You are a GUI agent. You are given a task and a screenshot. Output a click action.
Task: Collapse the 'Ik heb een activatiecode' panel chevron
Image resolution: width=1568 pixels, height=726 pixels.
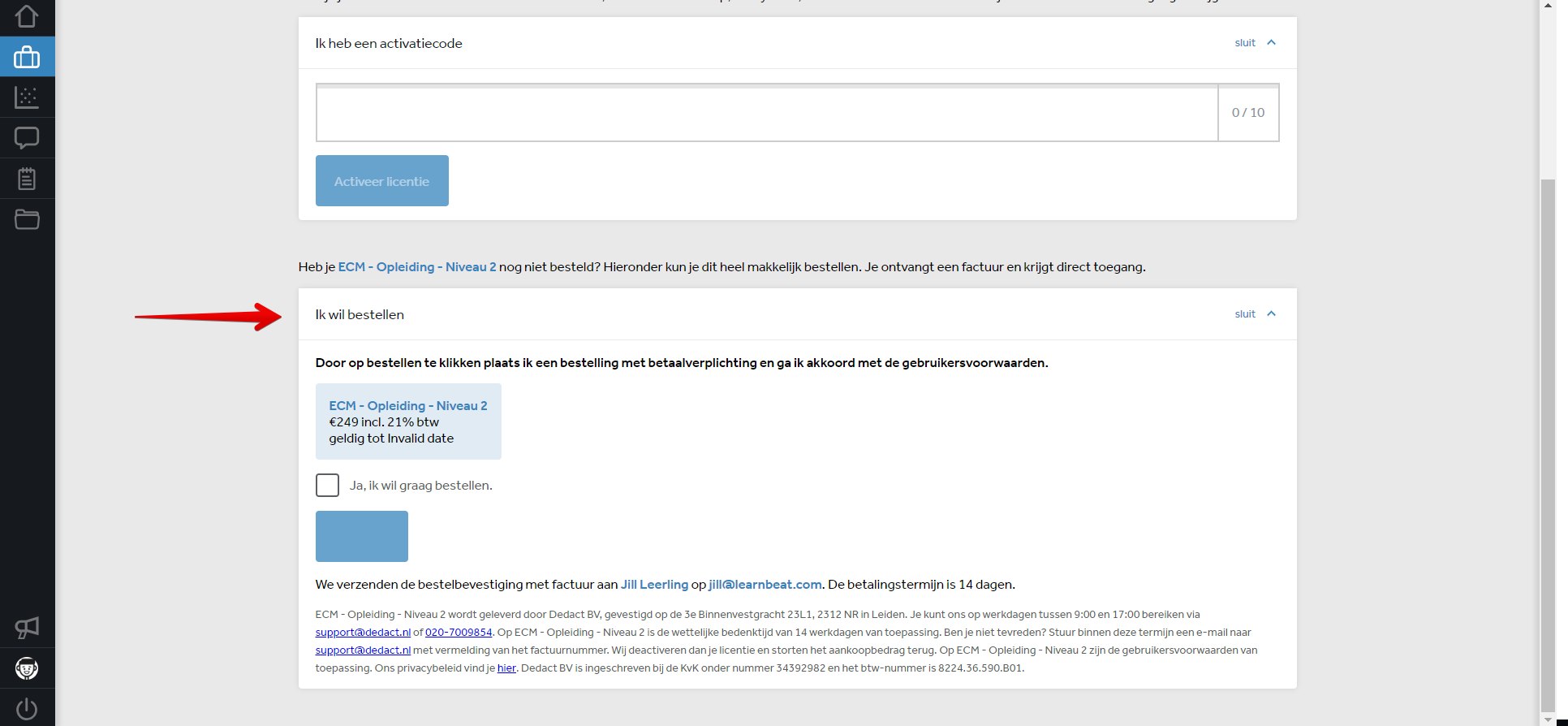click(1271, 43)
